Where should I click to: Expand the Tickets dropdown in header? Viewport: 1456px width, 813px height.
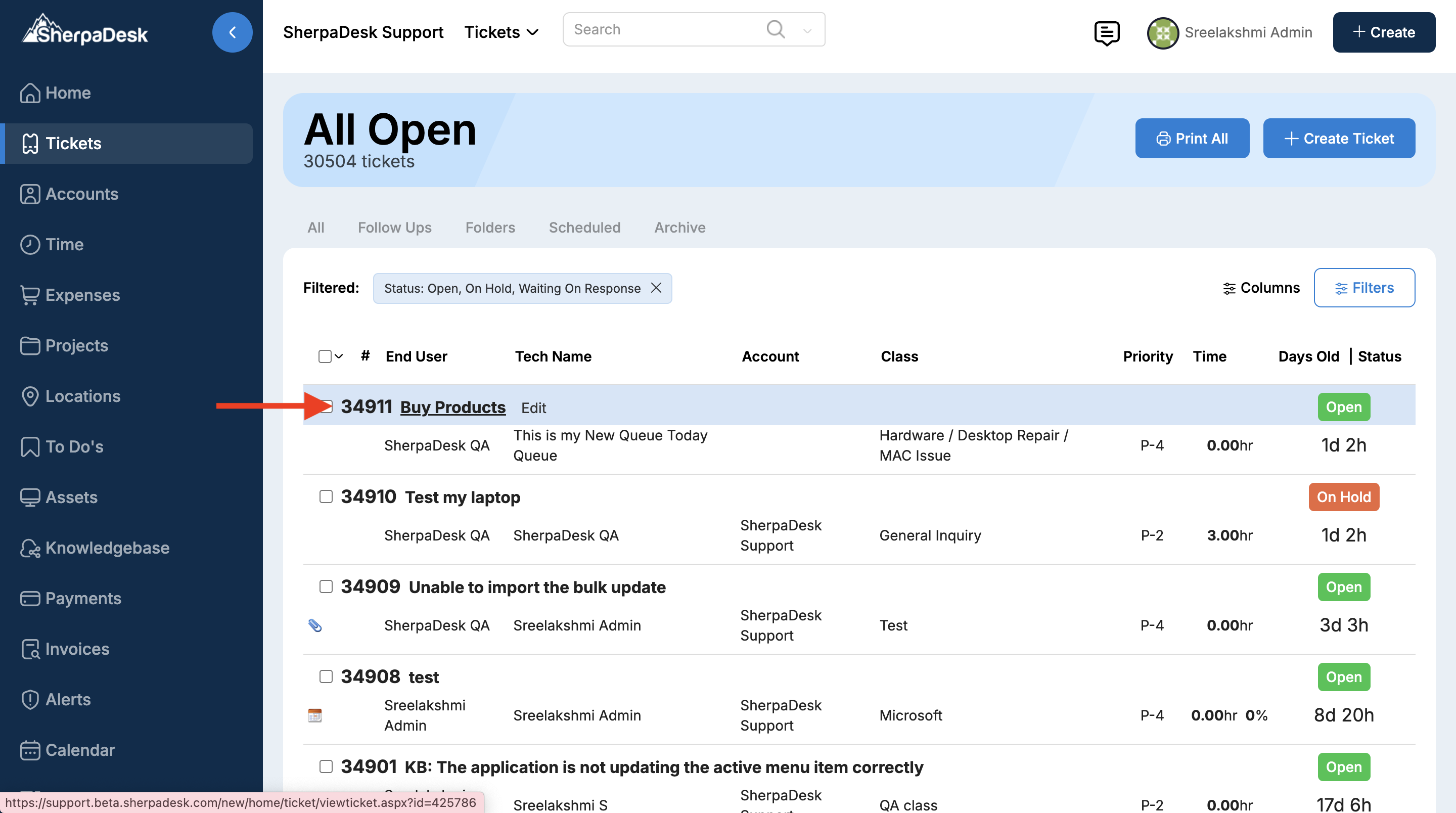501,32
